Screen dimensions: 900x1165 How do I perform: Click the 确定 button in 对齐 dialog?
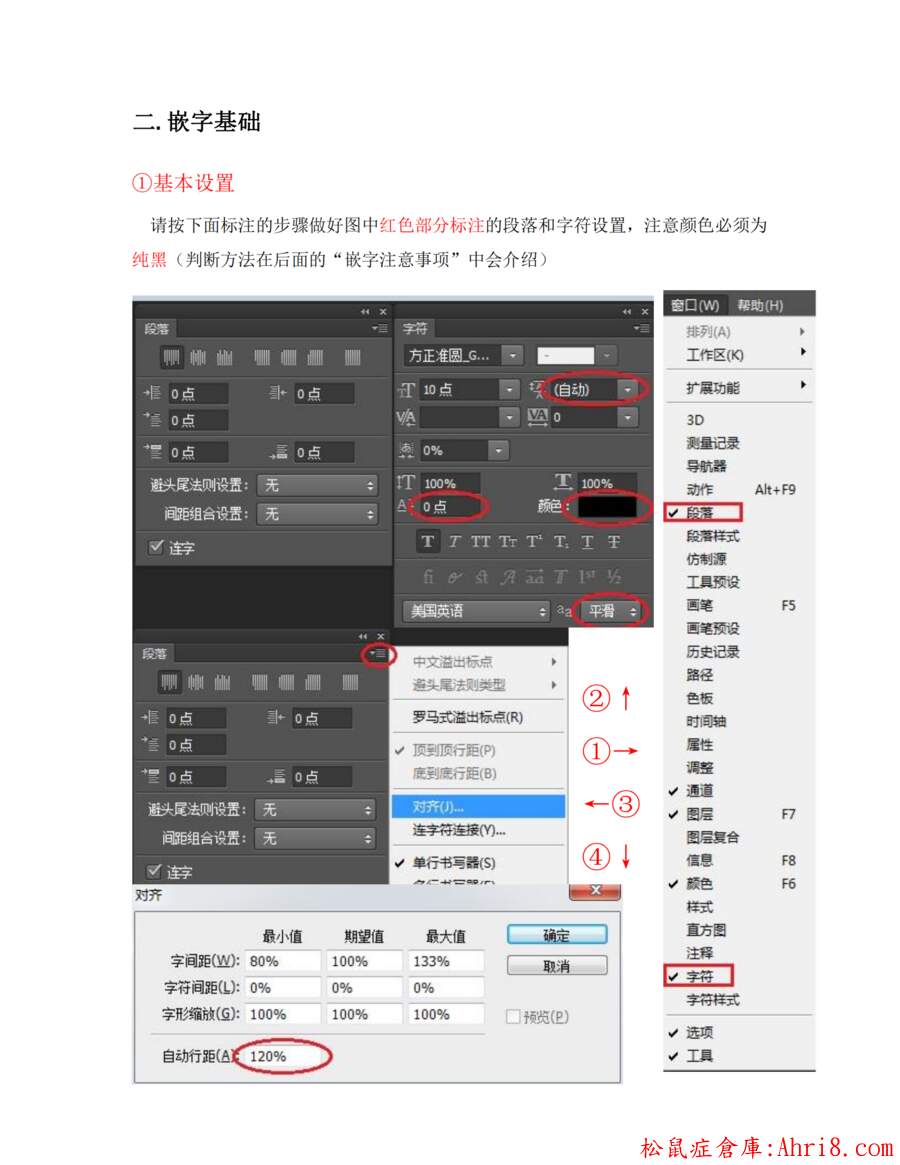coord(556,935)
